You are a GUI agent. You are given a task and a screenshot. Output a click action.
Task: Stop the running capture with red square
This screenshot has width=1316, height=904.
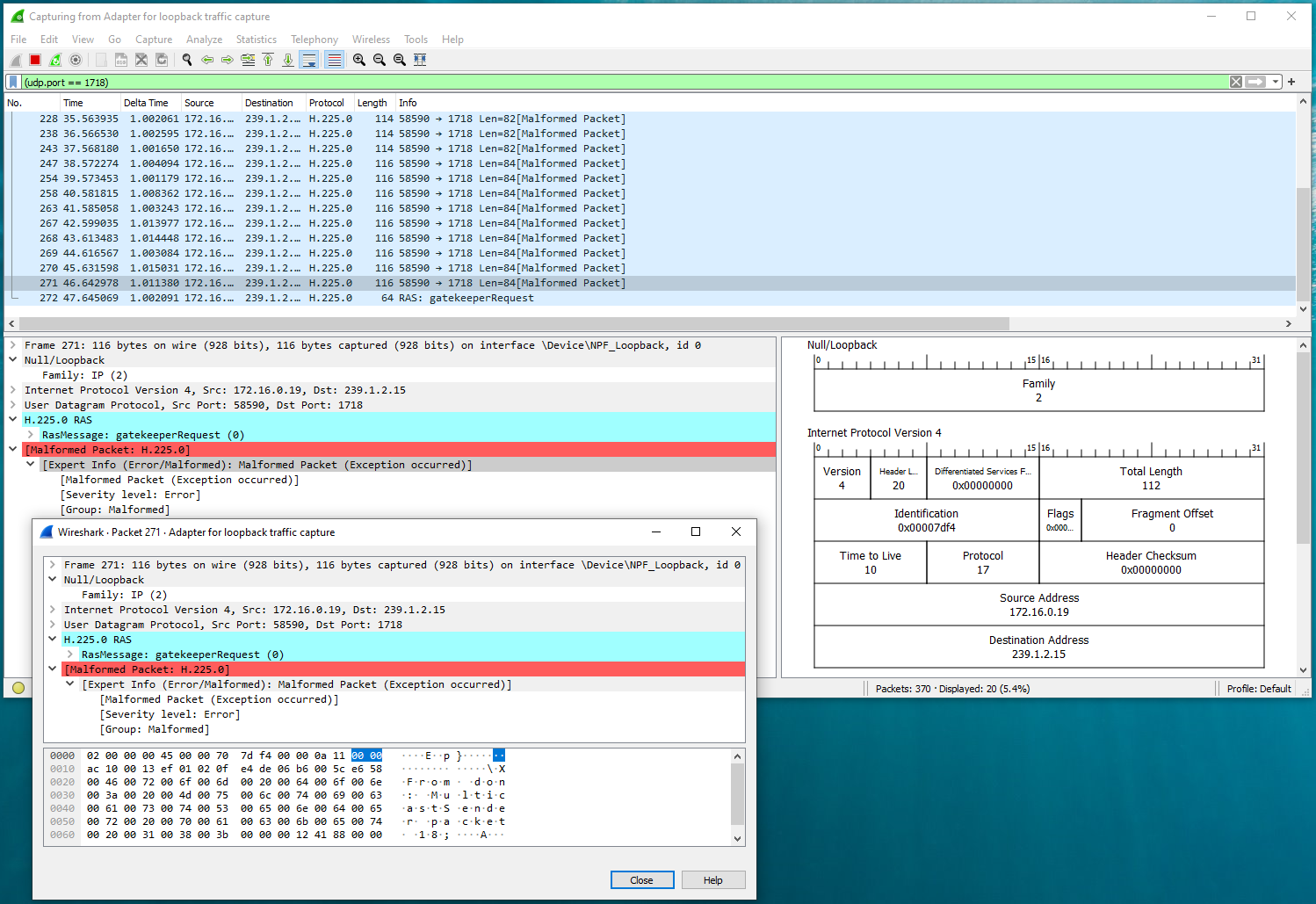coord(35,60)
